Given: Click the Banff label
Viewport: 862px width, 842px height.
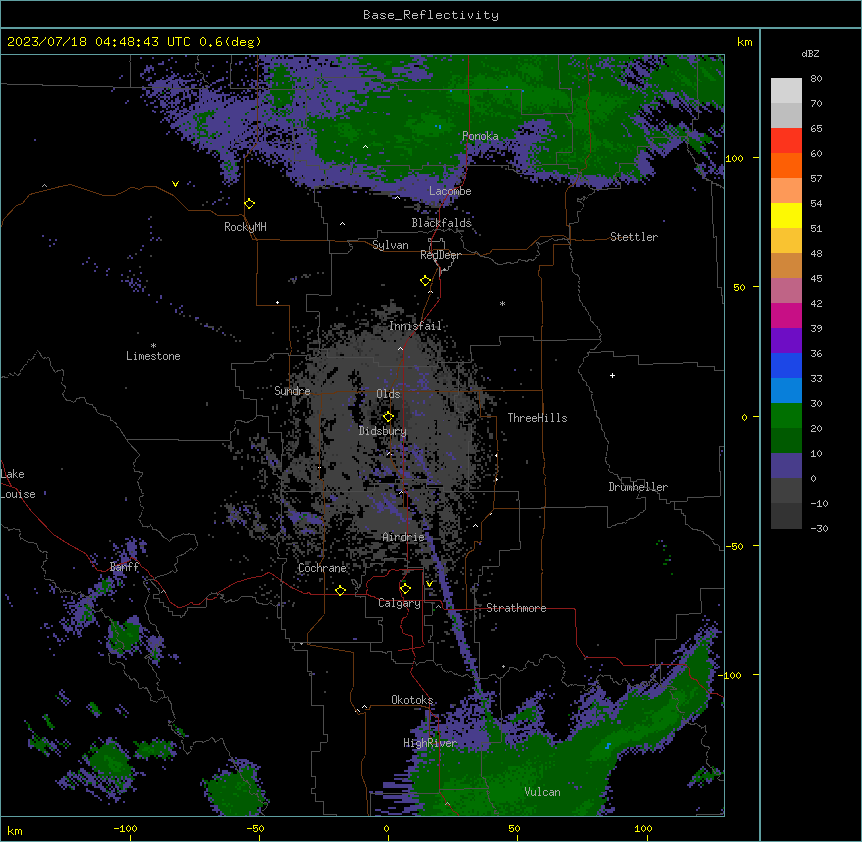Looking at the screenshot, I should click(124, 567).
